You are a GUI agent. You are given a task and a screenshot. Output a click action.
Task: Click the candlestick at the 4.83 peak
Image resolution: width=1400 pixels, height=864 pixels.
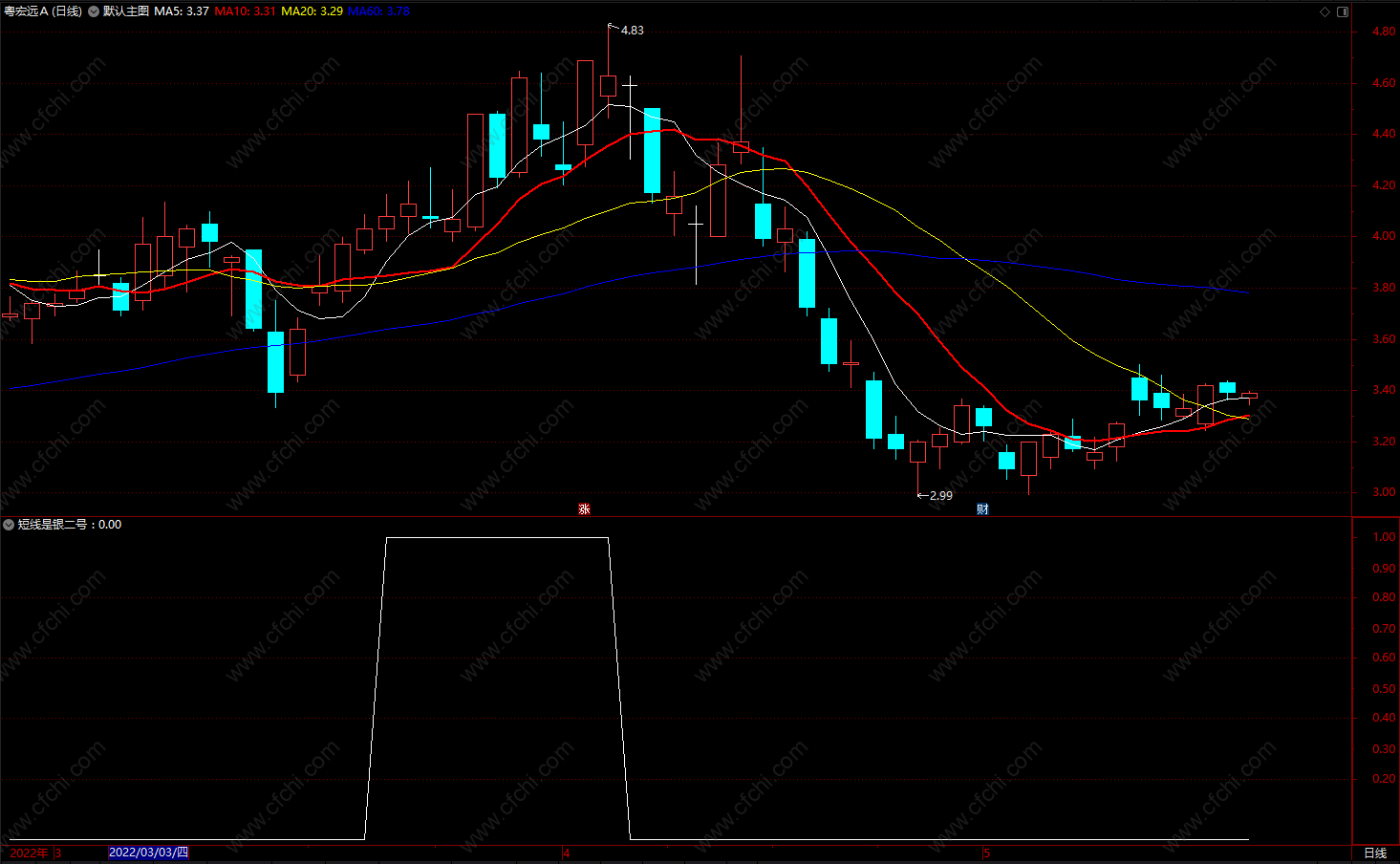608,85
